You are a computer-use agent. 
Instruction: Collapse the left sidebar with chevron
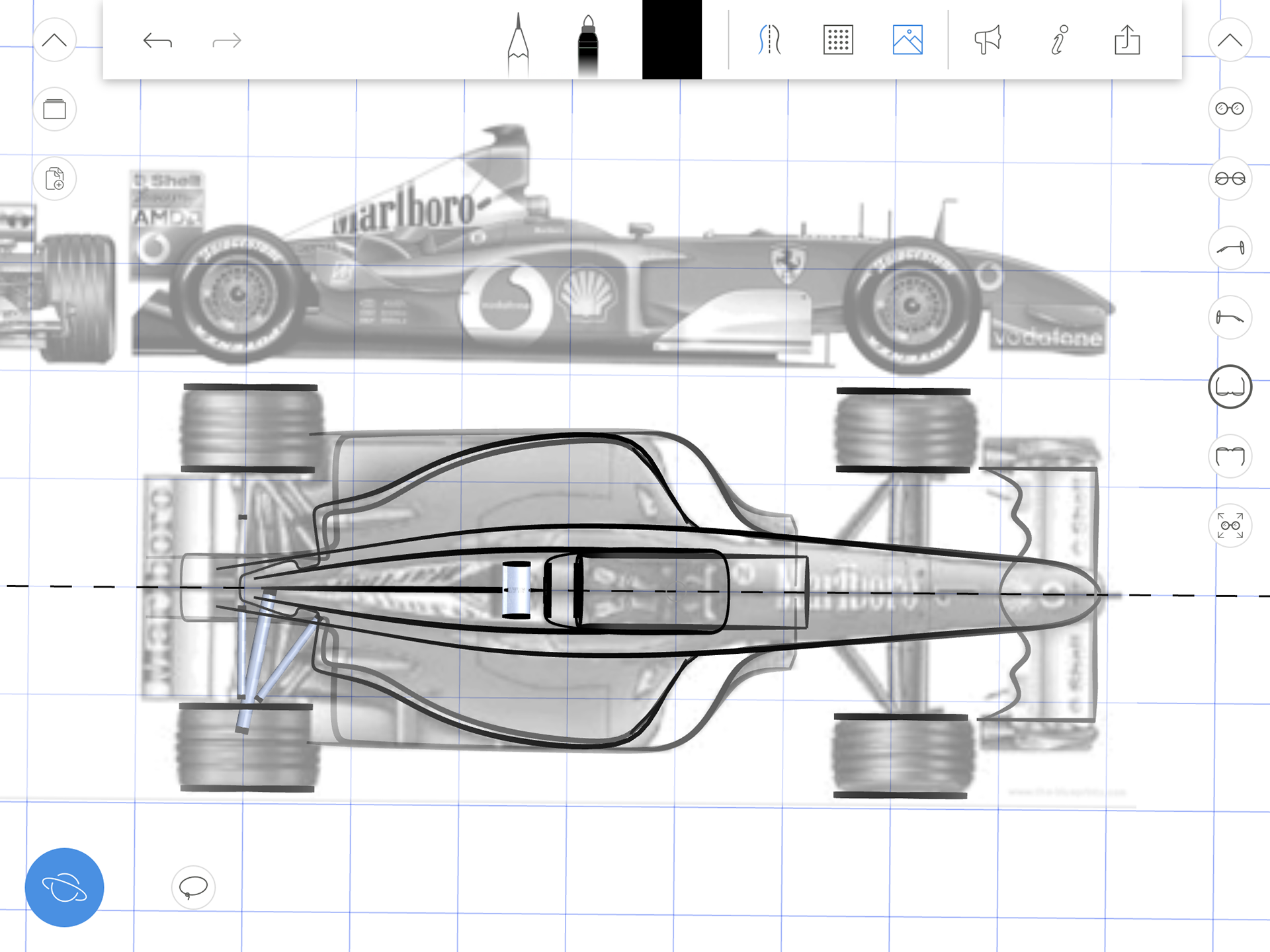54,40
